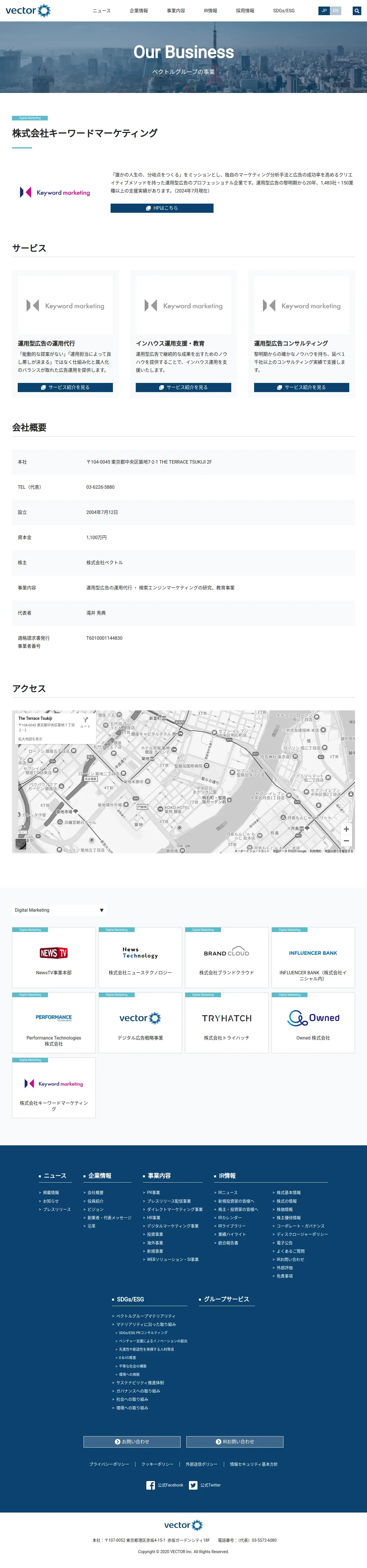Image resolution: width=367 pixels, height=1568 pixels.
Task: Click the 運用型広告の運用代行 service thumbnail
Action: coord(65,305)
